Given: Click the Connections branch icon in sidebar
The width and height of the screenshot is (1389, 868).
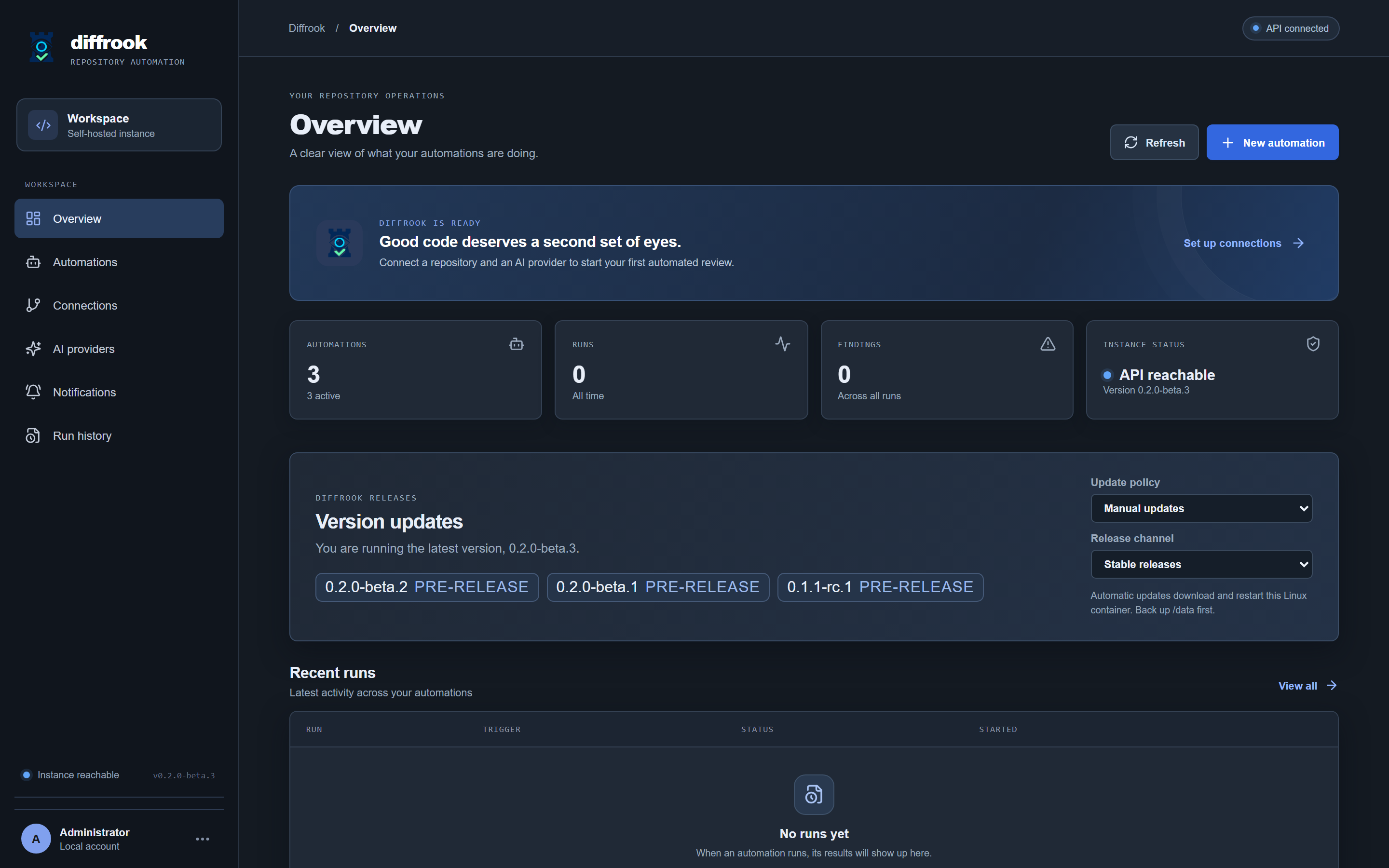Looking at the screenshot, I should pyautogui.click(x=33, y=305).
